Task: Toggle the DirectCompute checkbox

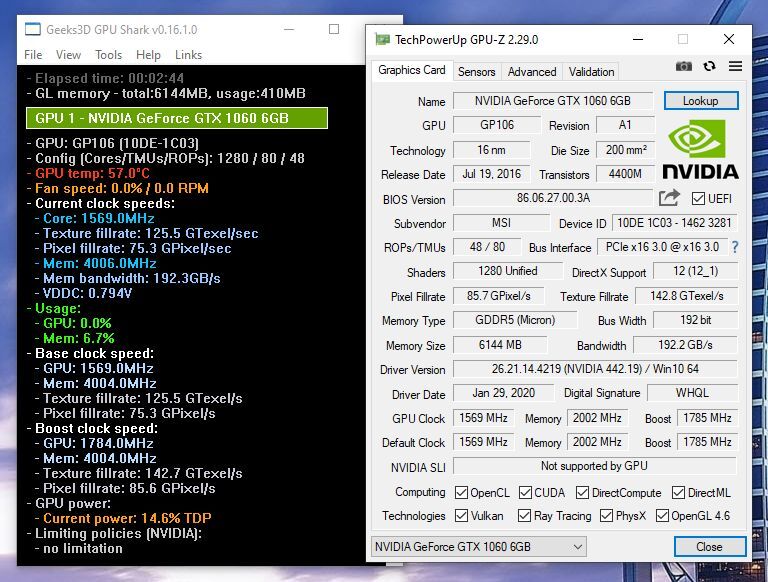Action: (x=582, y=492)
